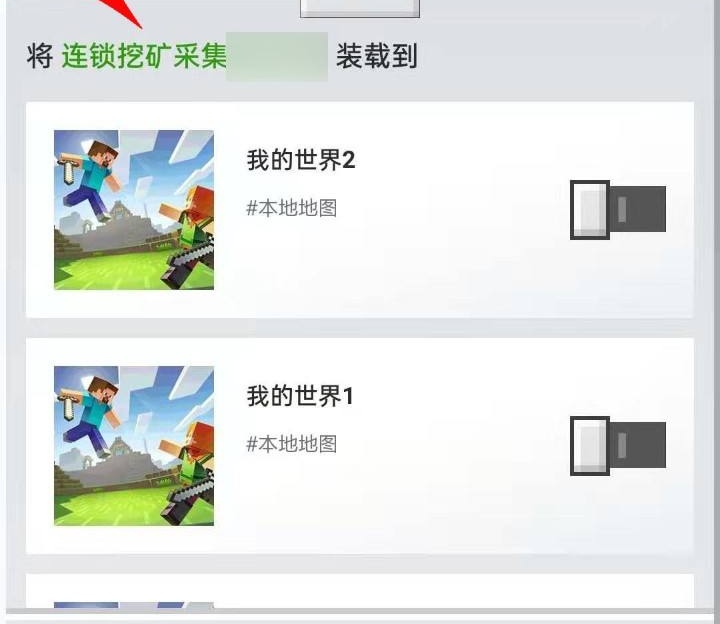Click the white knob of 我的世界2 switch
720x624 pixels.
[590, 209]
